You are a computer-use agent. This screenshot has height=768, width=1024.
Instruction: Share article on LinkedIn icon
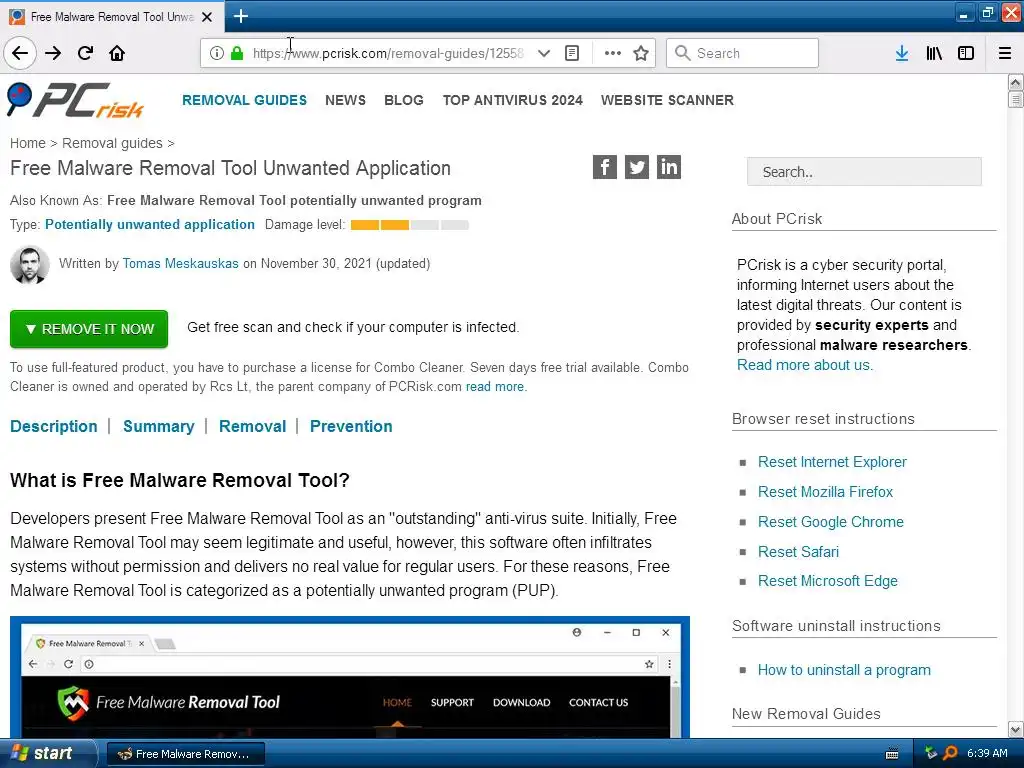(669, 167)
